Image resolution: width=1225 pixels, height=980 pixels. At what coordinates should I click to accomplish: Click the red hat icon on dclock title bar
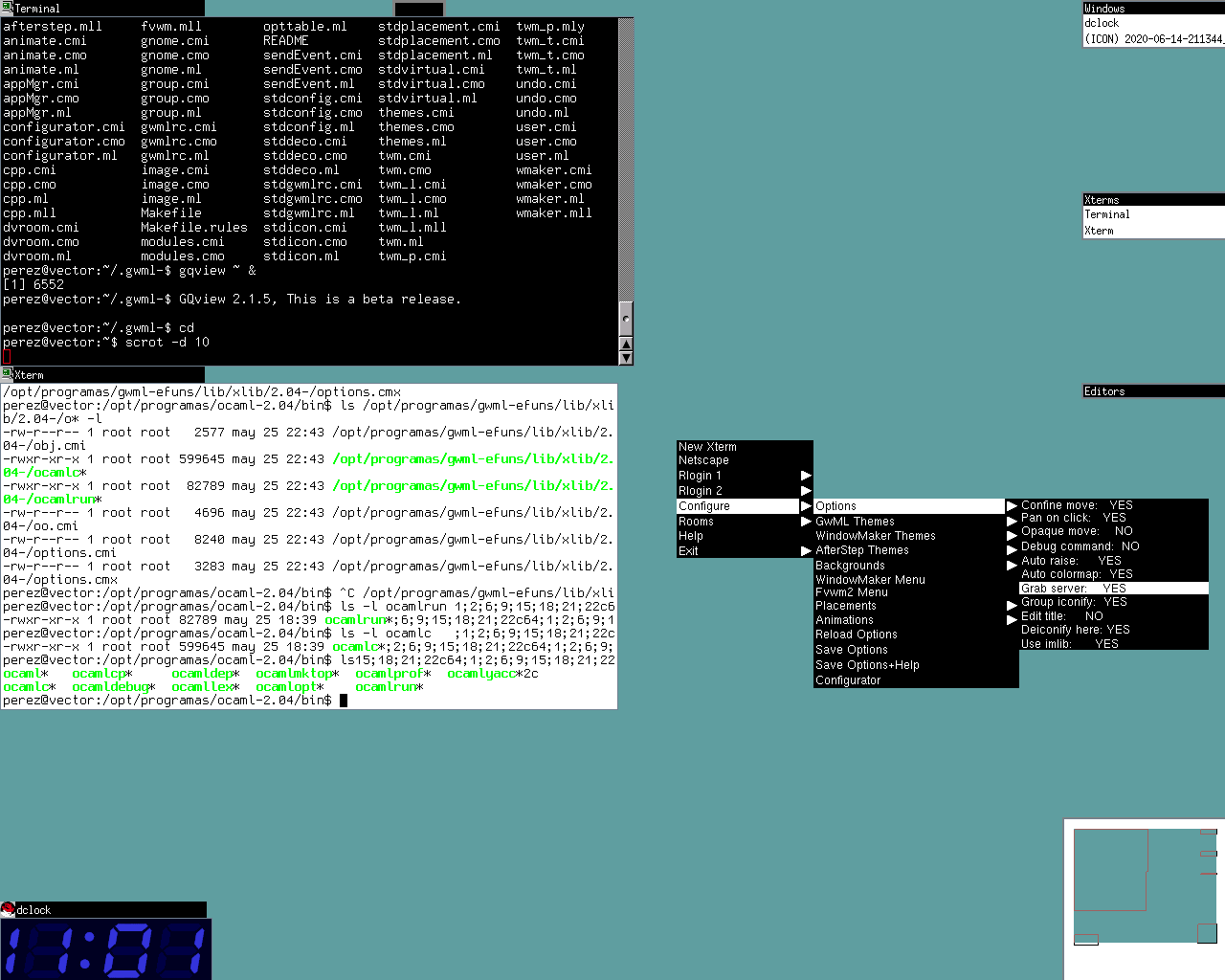tap(9, 909)
